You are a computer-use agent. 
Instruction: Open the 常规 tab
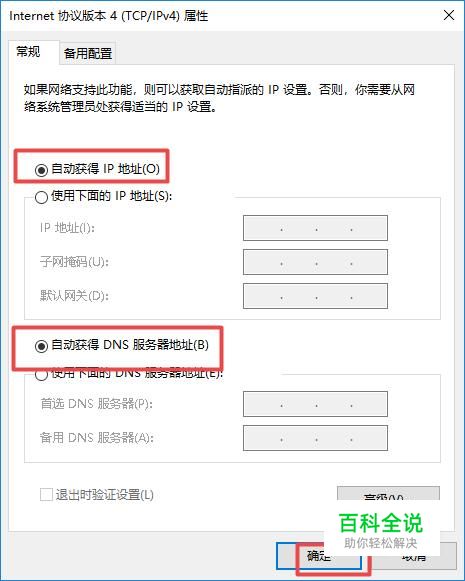28,52
